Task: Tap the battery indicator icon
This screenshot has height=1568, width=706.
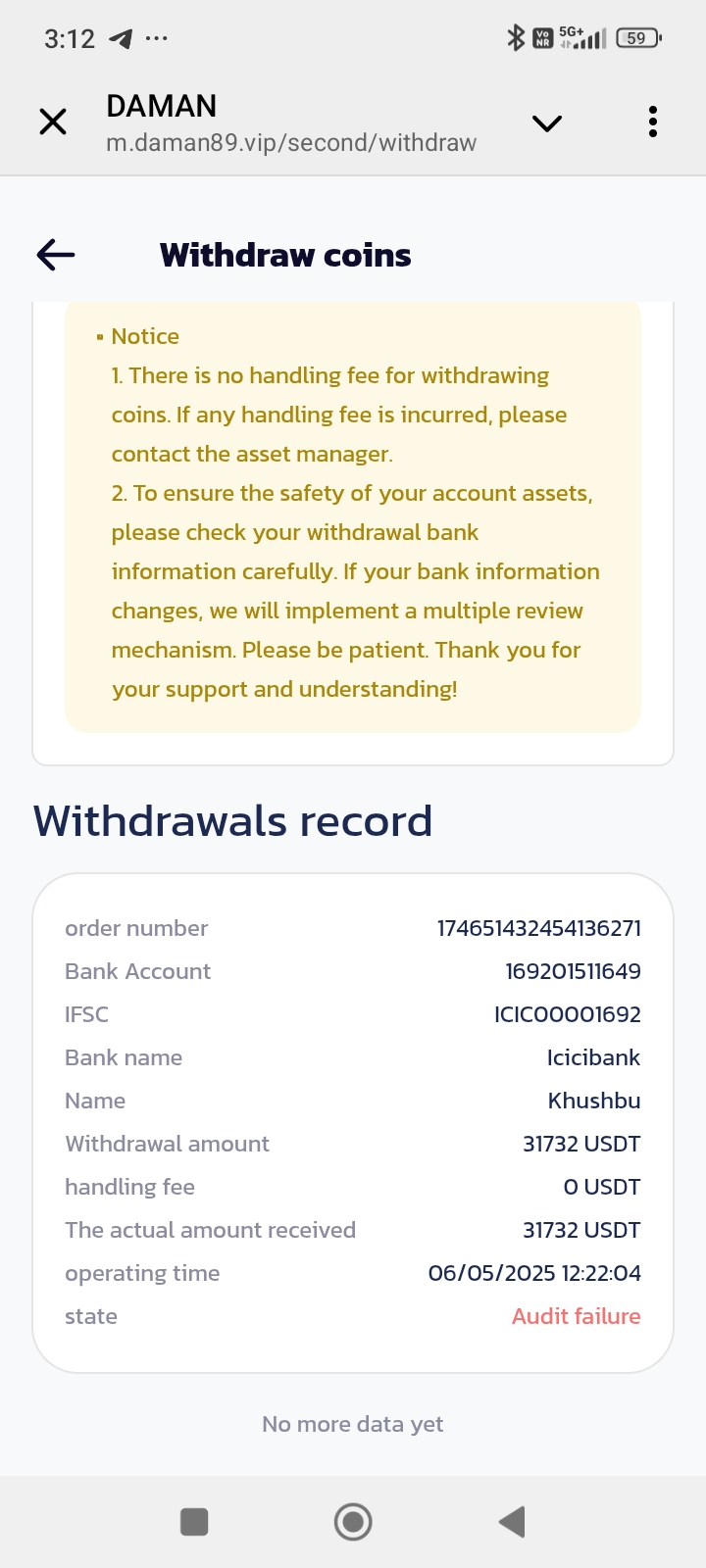Action: (638, 38)
